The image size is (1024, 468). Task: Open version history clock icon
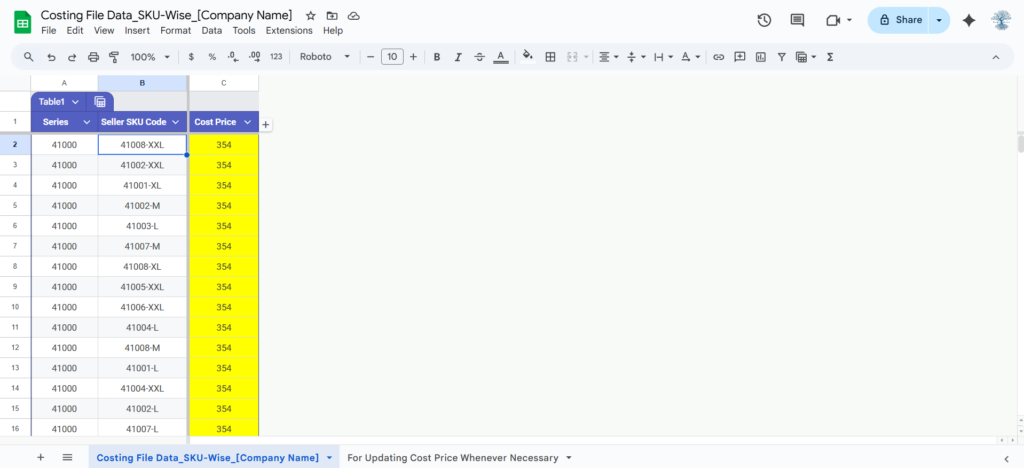click(x=764, y=20)
